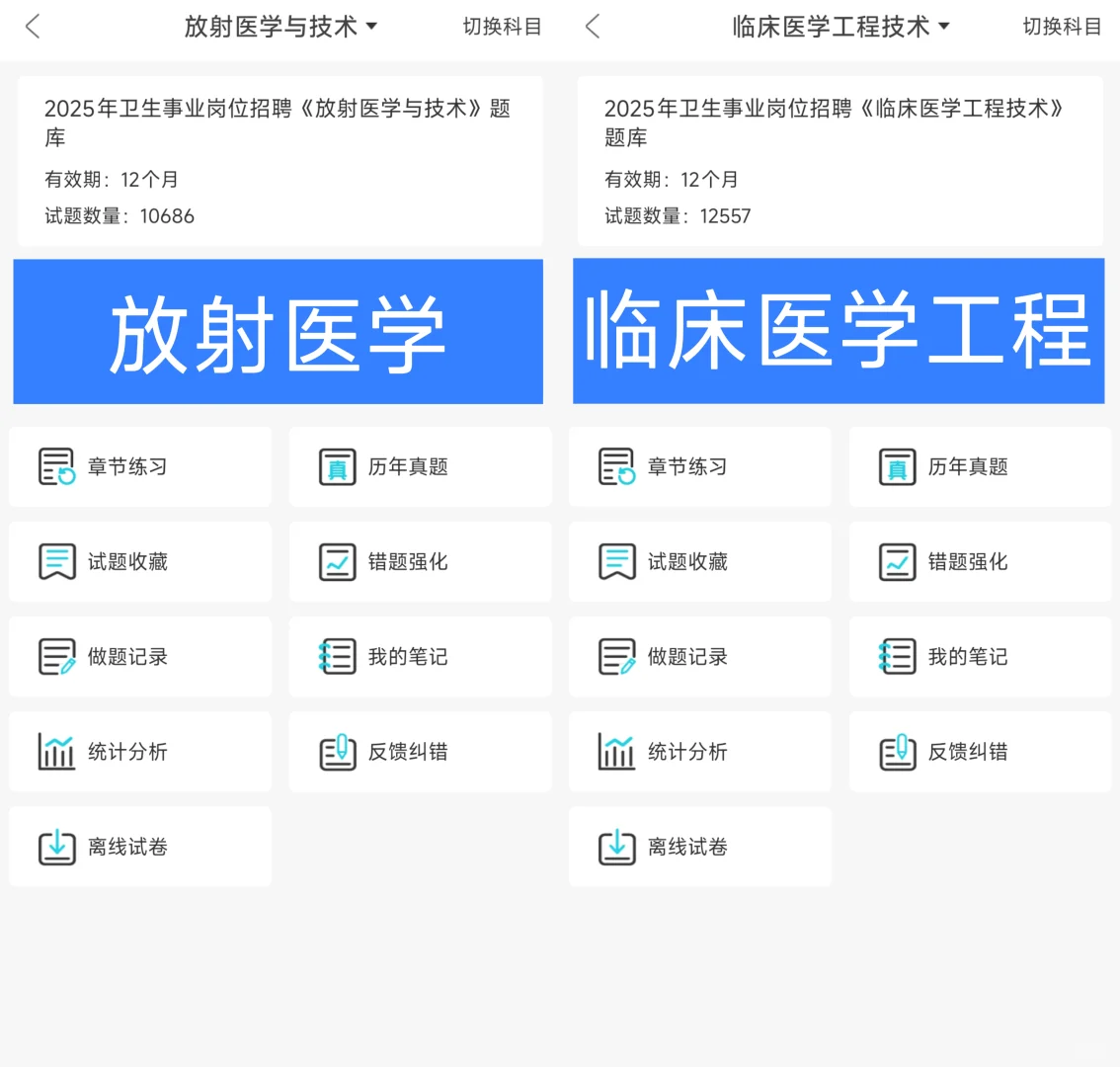The height and width of the screenshot is (1067, 1120).
Task: Click the blue 临床医学工程 banner
Action: tap(839, 331)
